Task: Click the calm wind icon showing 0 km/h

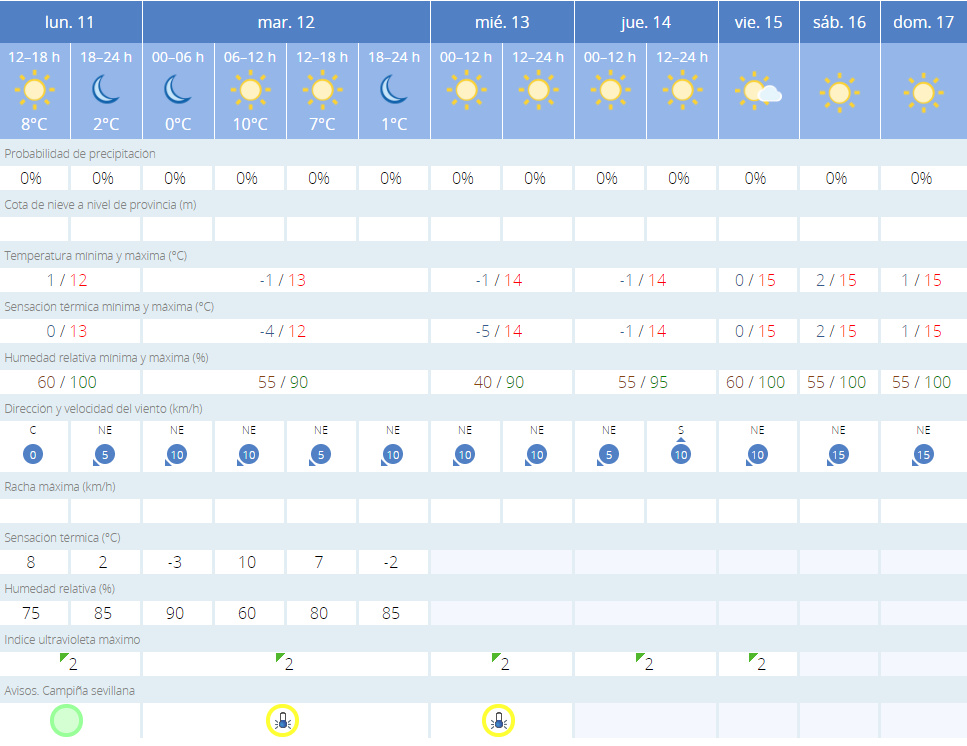Action: [x=33, y=455]
